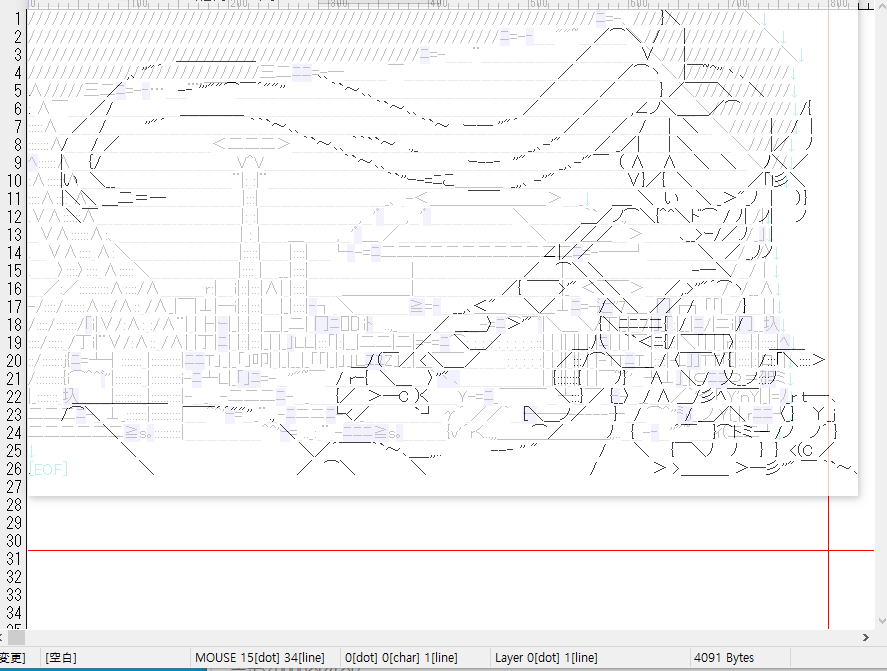Select line number 31 in the gutter

coord(13,559)
